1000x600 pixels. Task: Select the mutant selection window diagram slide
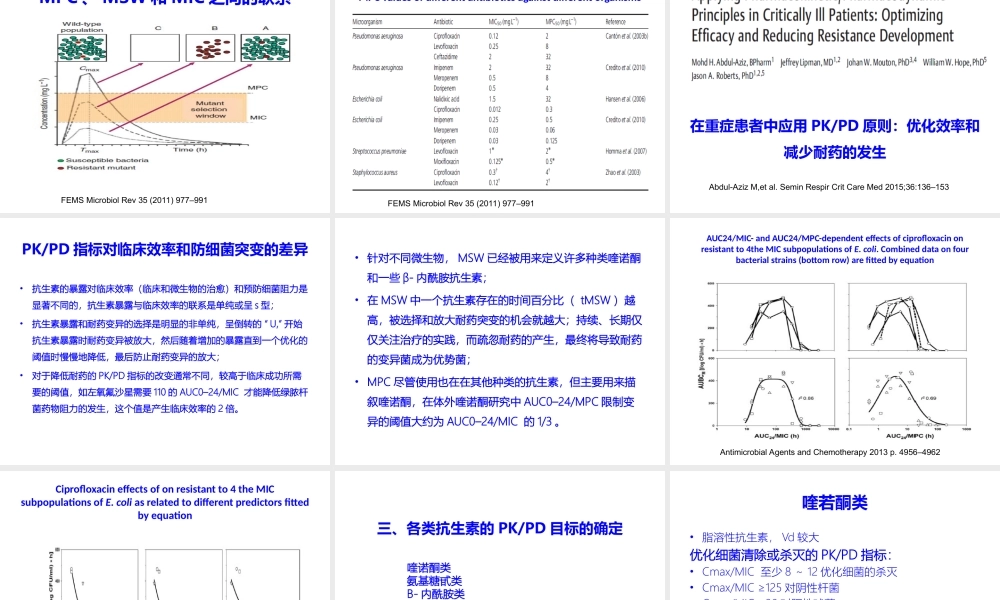[x=165, y=105]
